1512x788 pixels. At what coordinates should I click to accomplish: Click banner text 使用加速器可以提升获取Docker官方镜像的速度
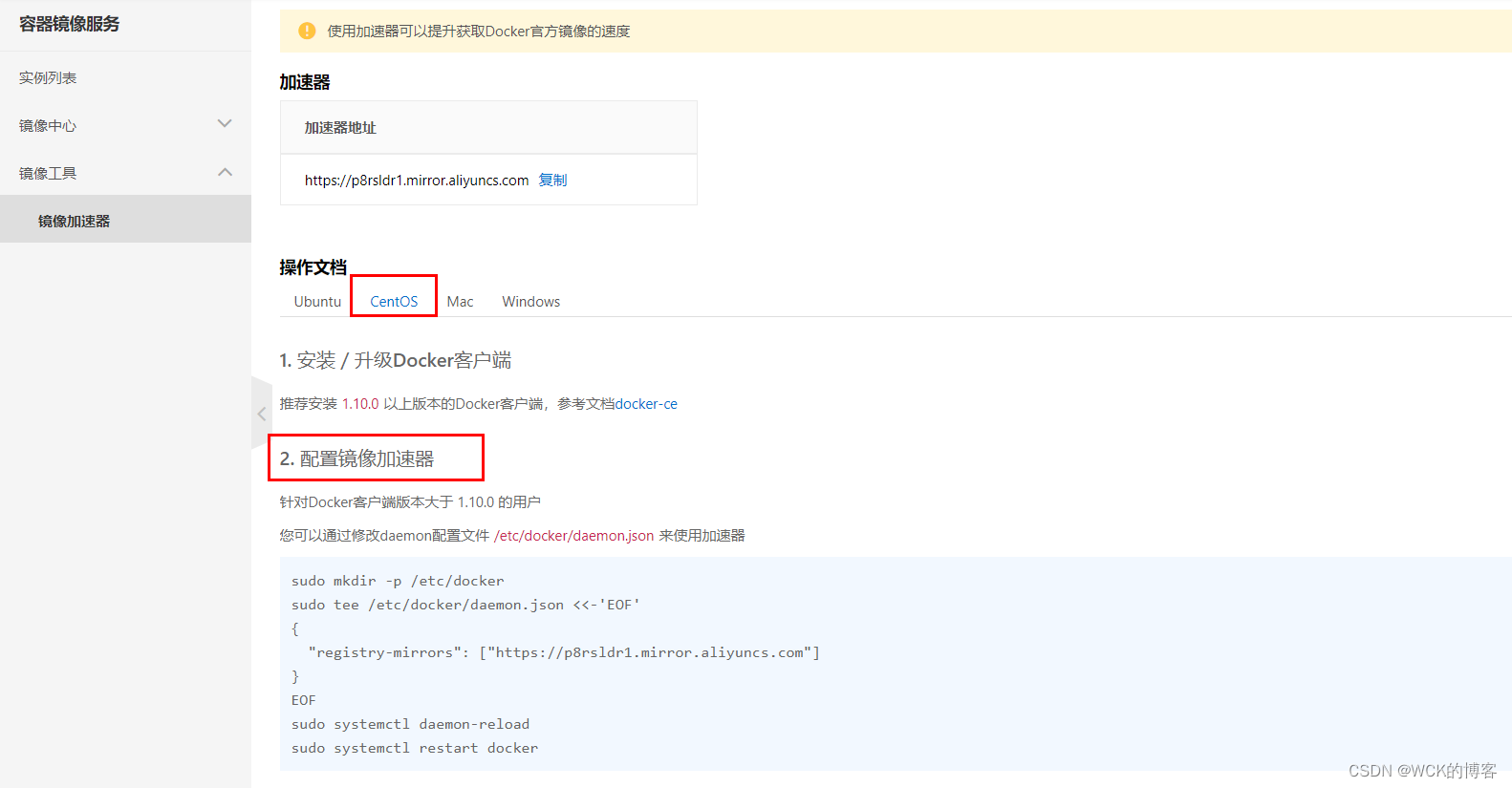point(479,31)
